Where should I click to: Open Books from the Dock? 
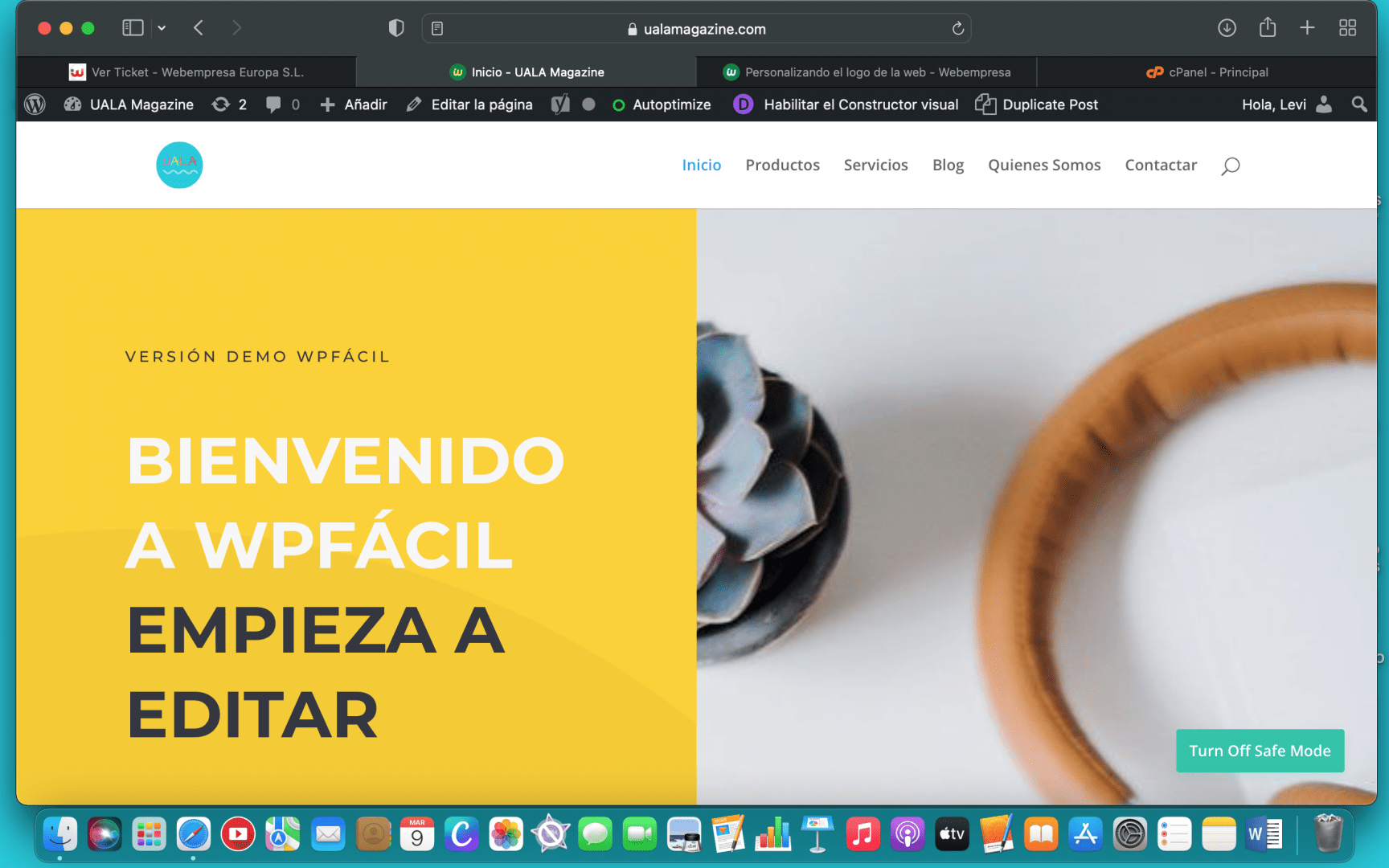coord(1041,834)
